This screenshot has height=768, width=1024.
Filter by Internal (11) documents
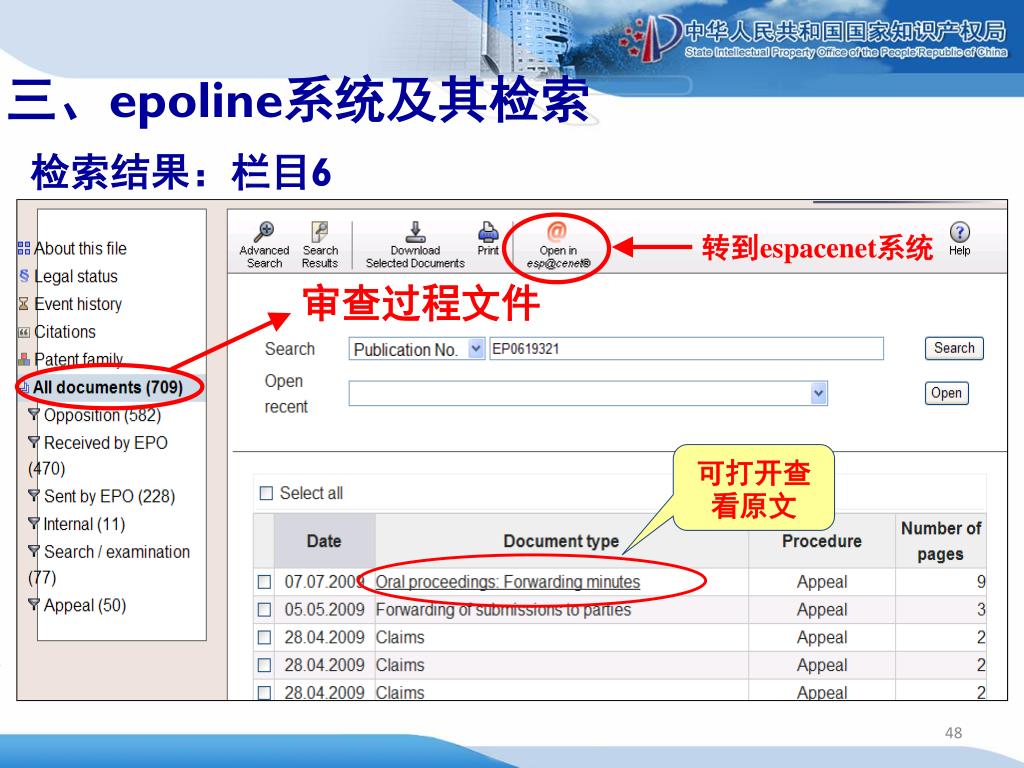pyautogui.click(x=84, y=524)
